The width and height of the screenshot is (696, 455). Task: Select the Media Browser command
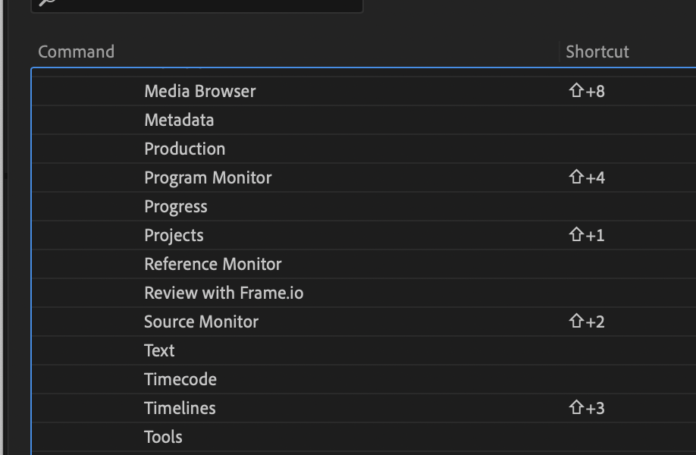pyautogui.click(x=200, y=91)
